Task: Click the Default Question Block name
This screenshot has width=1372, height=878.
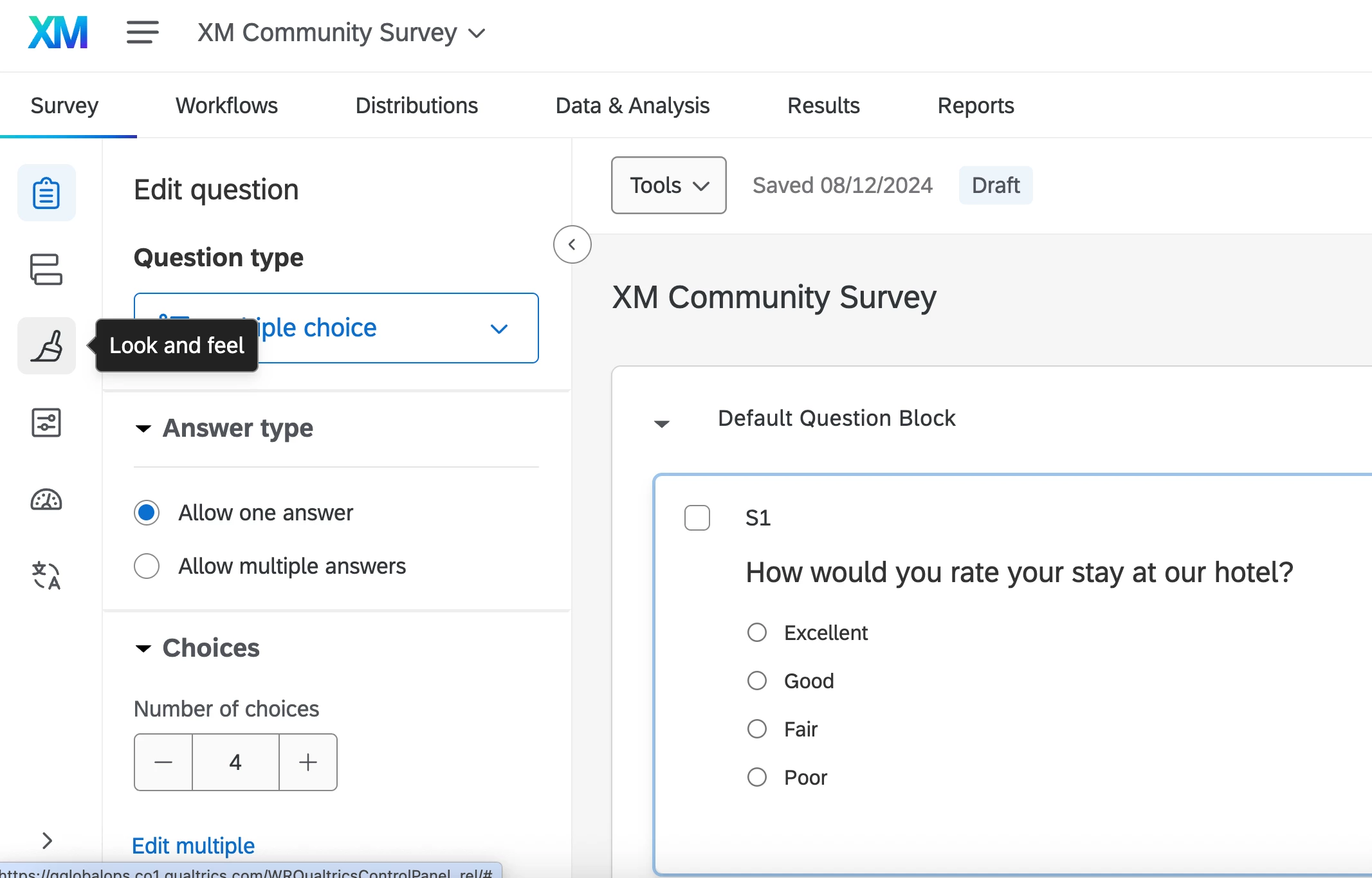Action: [x=836, y=418]
